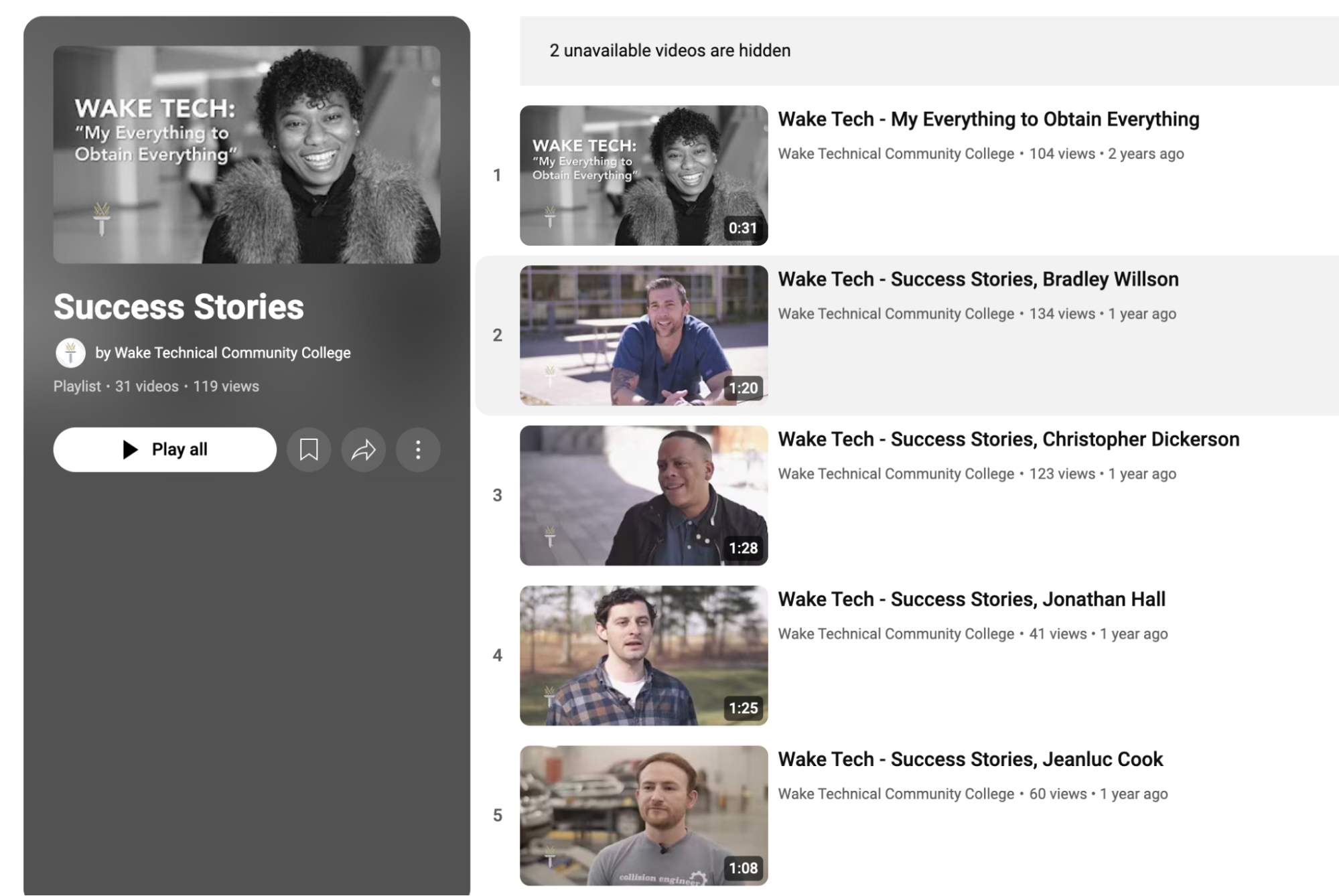This screenshot has height=896, width=1339.
Task: Click the Success Stories playlist title
Action: click(x=179, y=307)
